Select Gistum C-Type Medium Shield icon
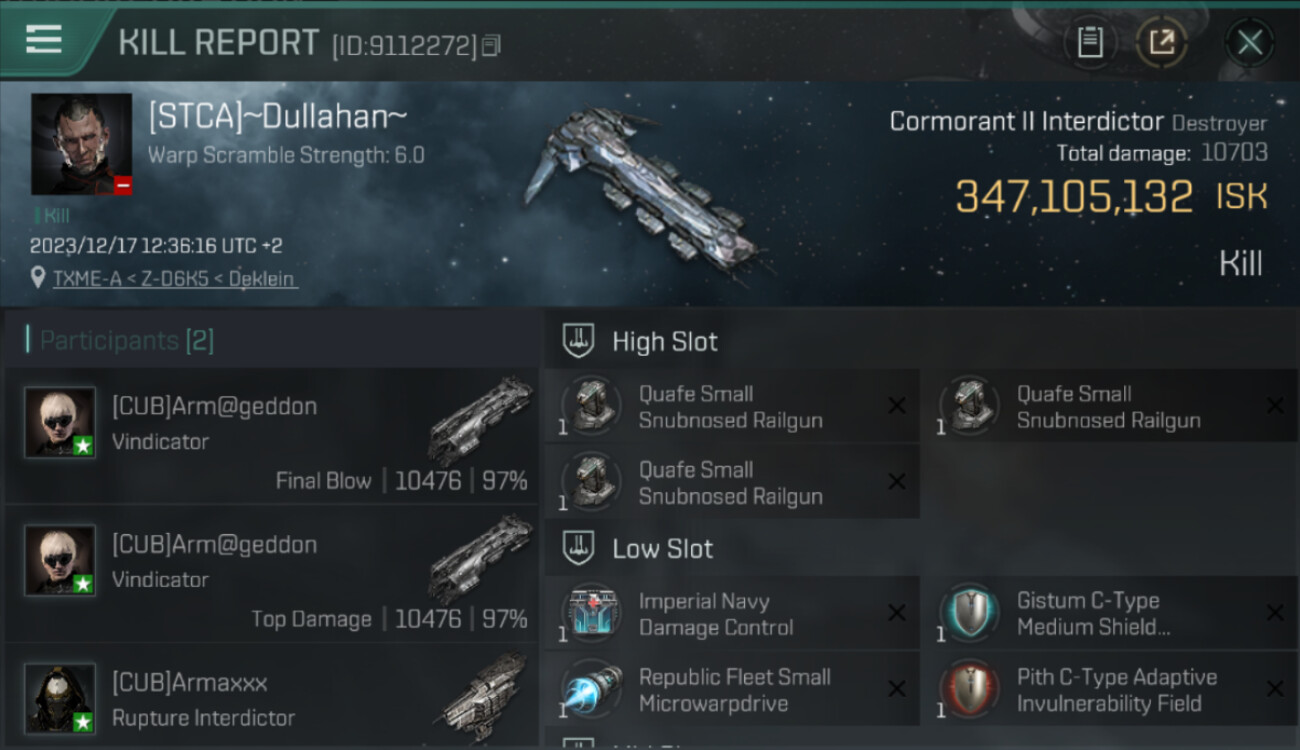 (x=969, y=612)
